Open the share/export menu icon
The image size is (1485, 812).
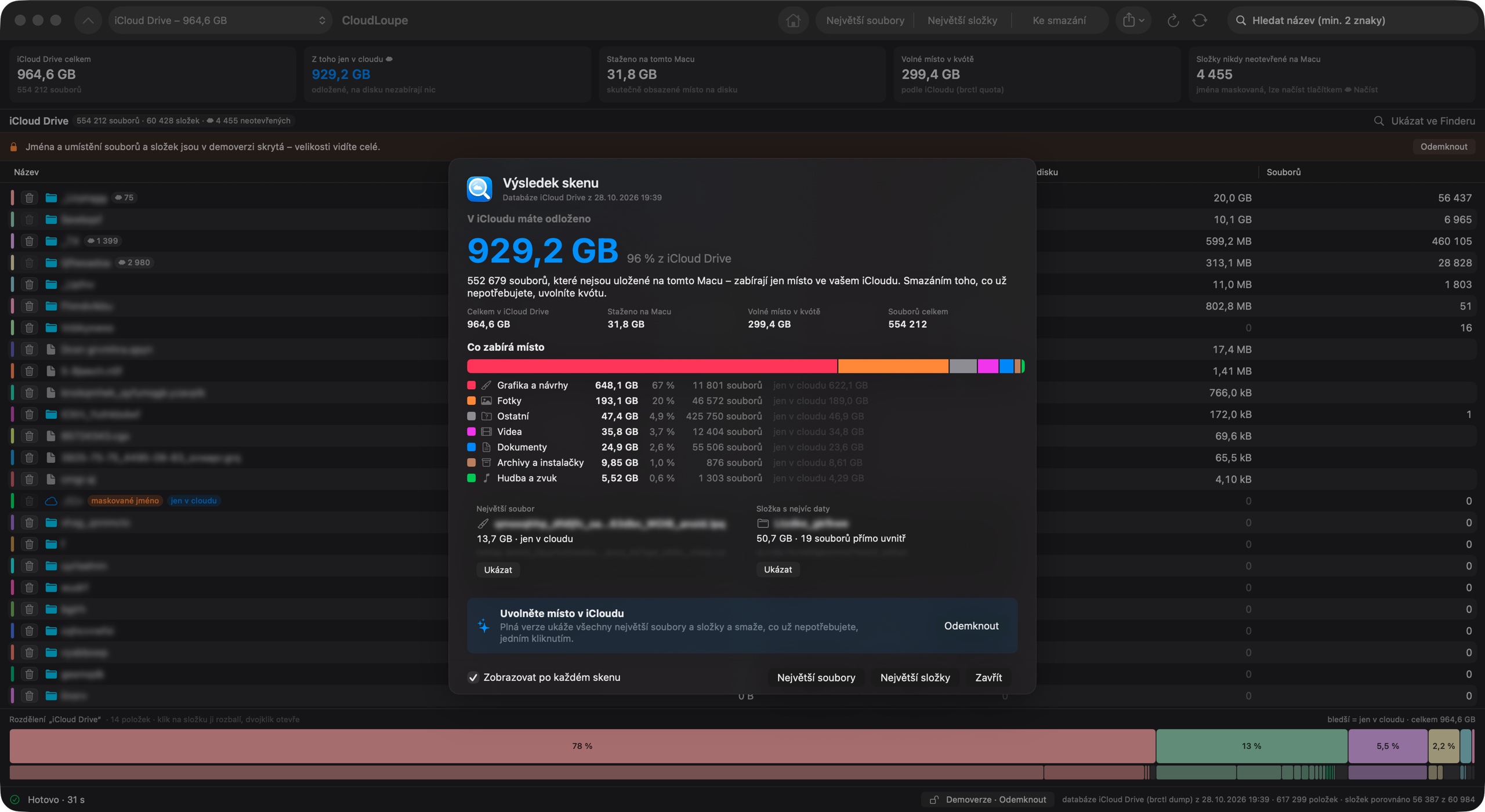(x=1133, y=20)
